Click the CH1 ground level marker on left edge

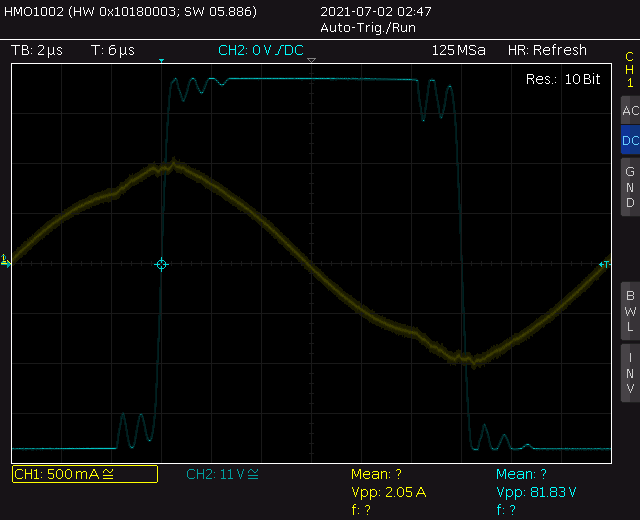tap(5, 261)
